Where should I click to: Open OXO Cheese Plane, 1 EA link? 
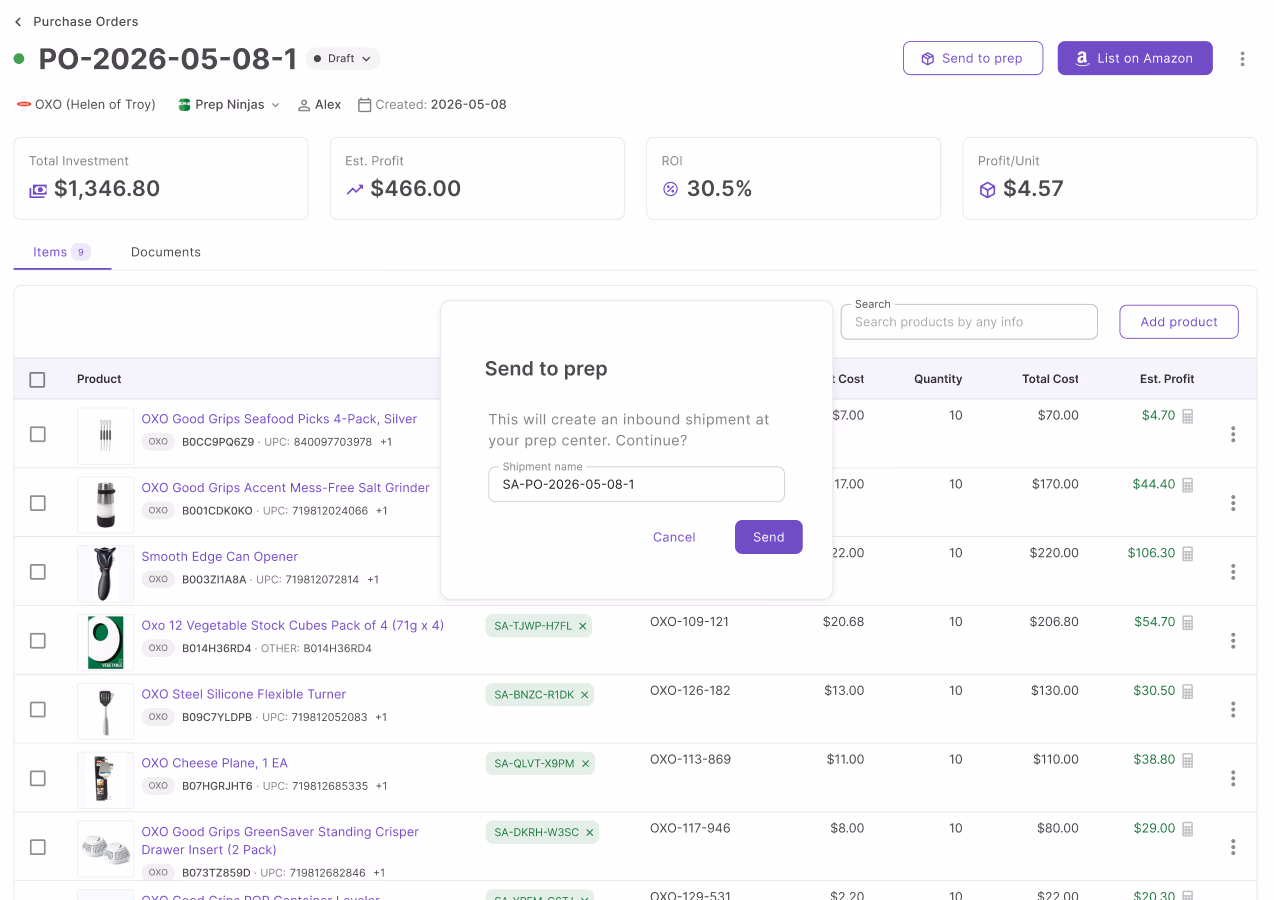point(214,763)
